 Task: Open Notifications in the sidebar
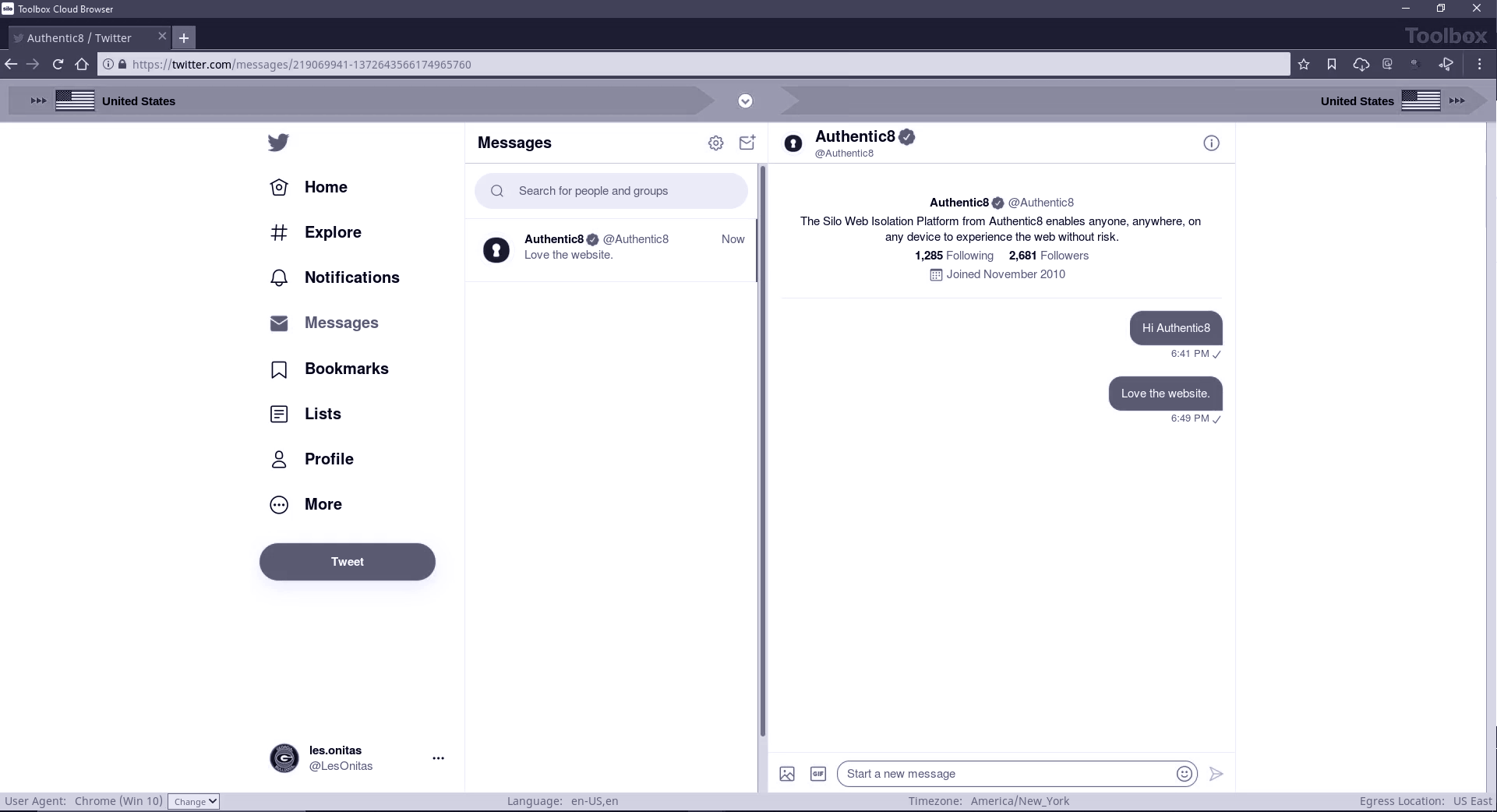[x=334, y=277]
